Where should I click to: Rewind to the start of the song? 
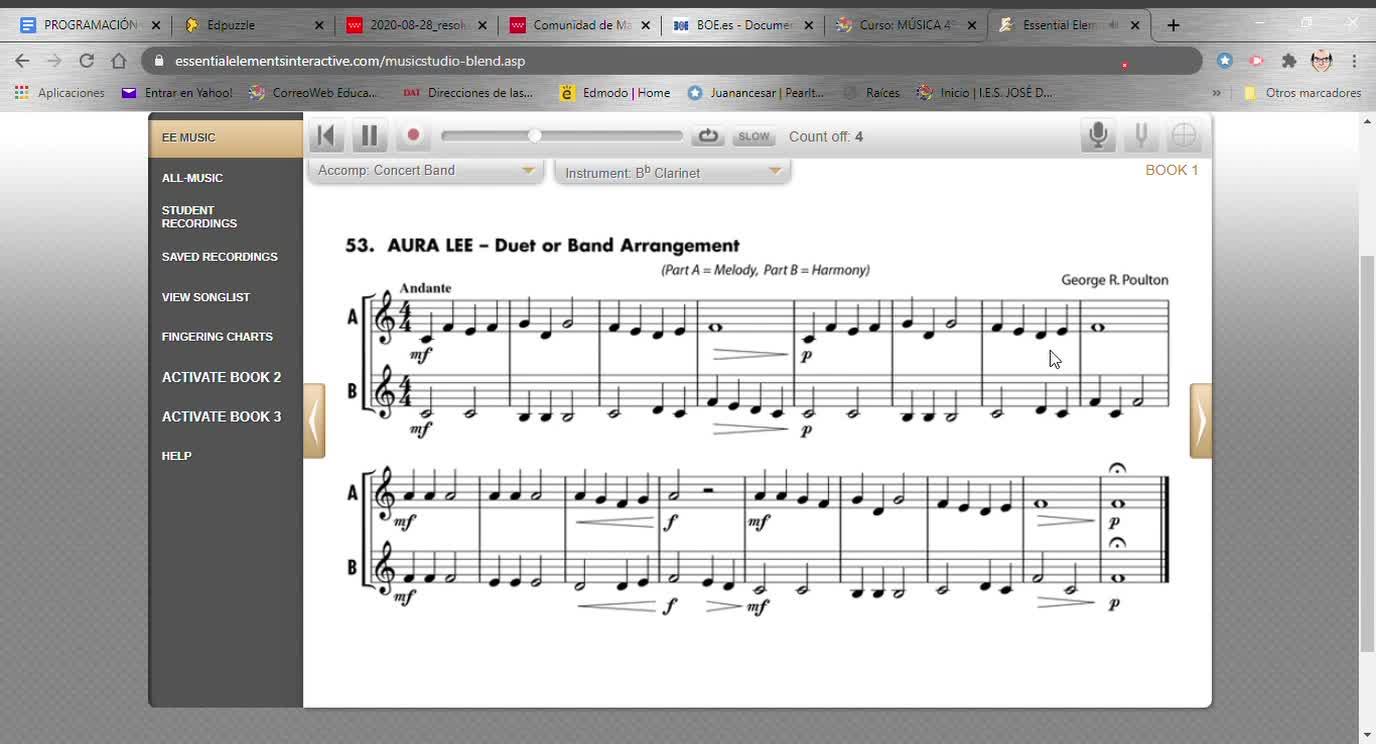tap(326, 136)
